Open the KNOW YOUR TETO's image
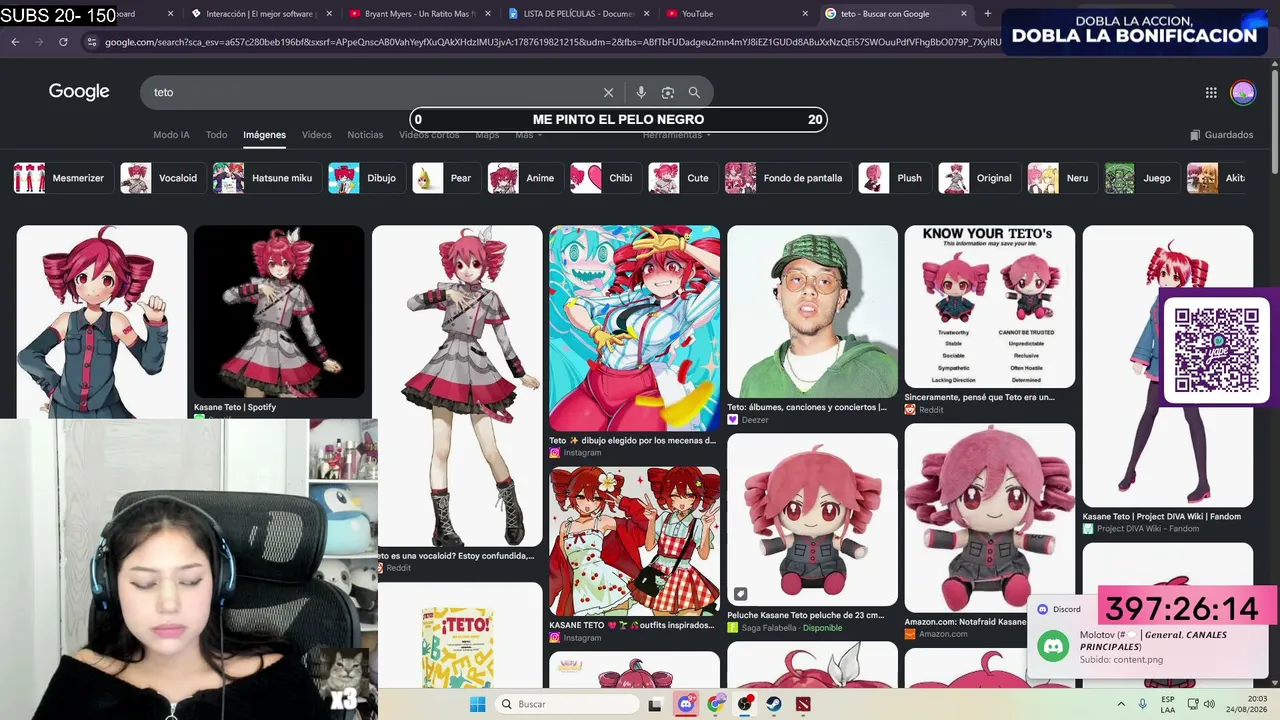Viewport: 1280px width, 720px height. click(x=990, y=306)
